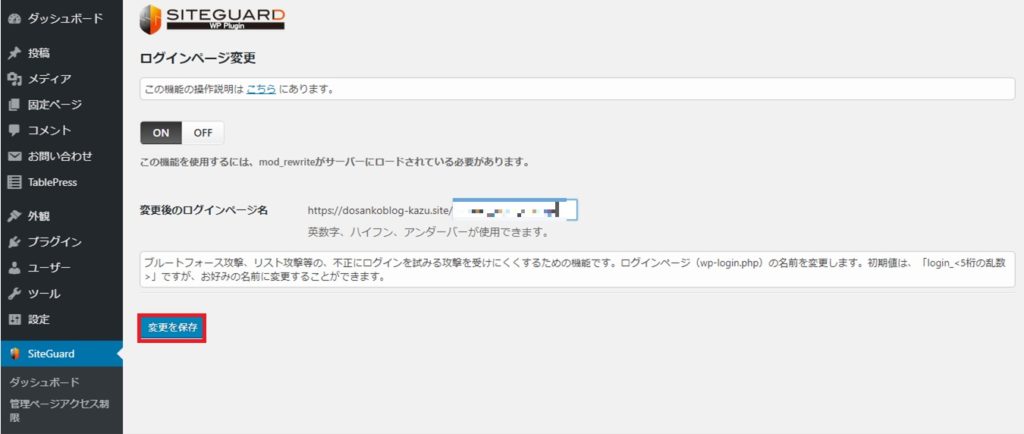
Task: Click the https://dosankoblog-kazu.site/ URL prefix text
Action: coord(379,211)
